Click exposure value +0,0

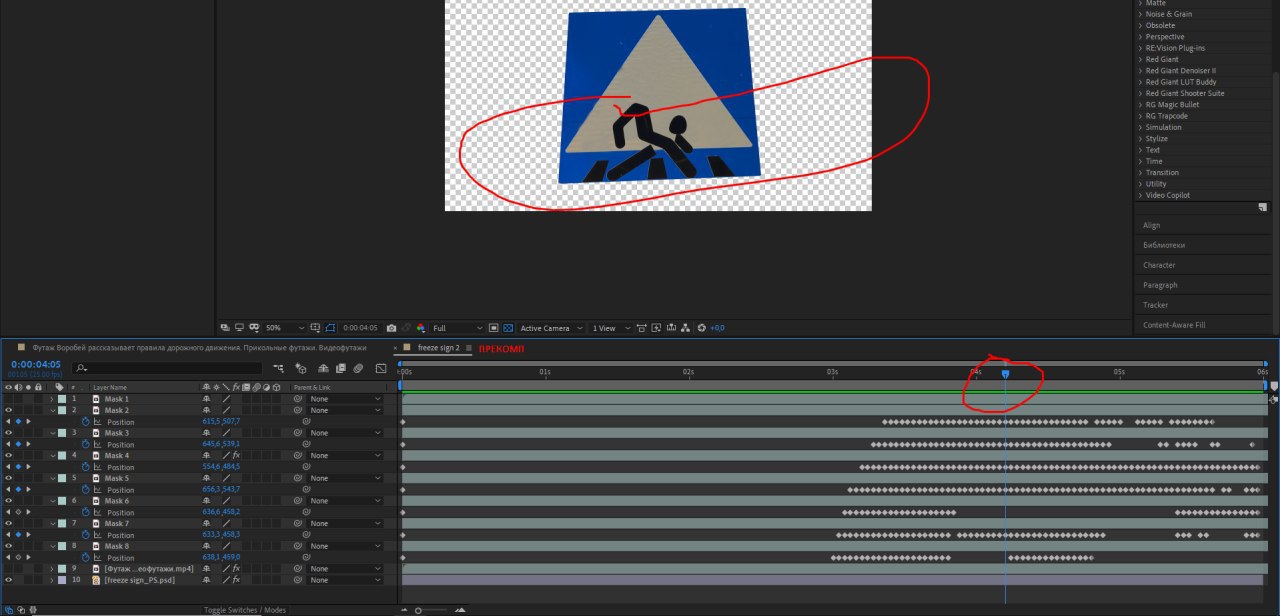pos(717,328)
